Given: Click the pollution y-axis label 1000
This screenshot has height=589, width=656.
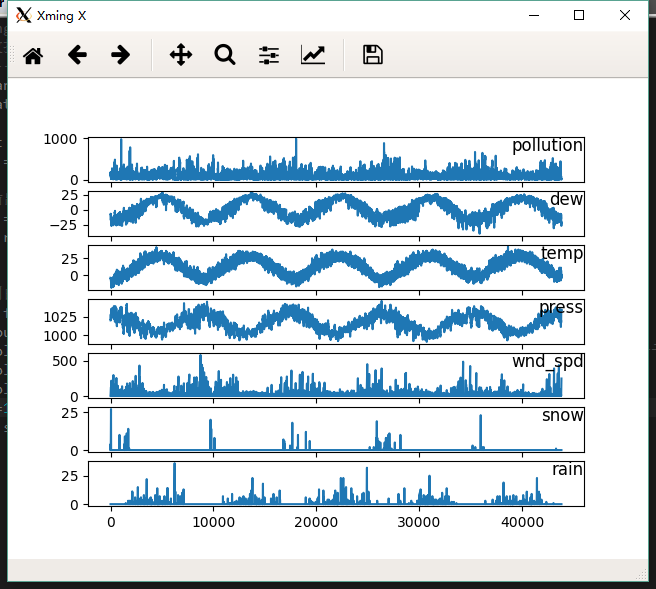Looking at the screenshot, I should pyautogui.click(x=60, y=139).
